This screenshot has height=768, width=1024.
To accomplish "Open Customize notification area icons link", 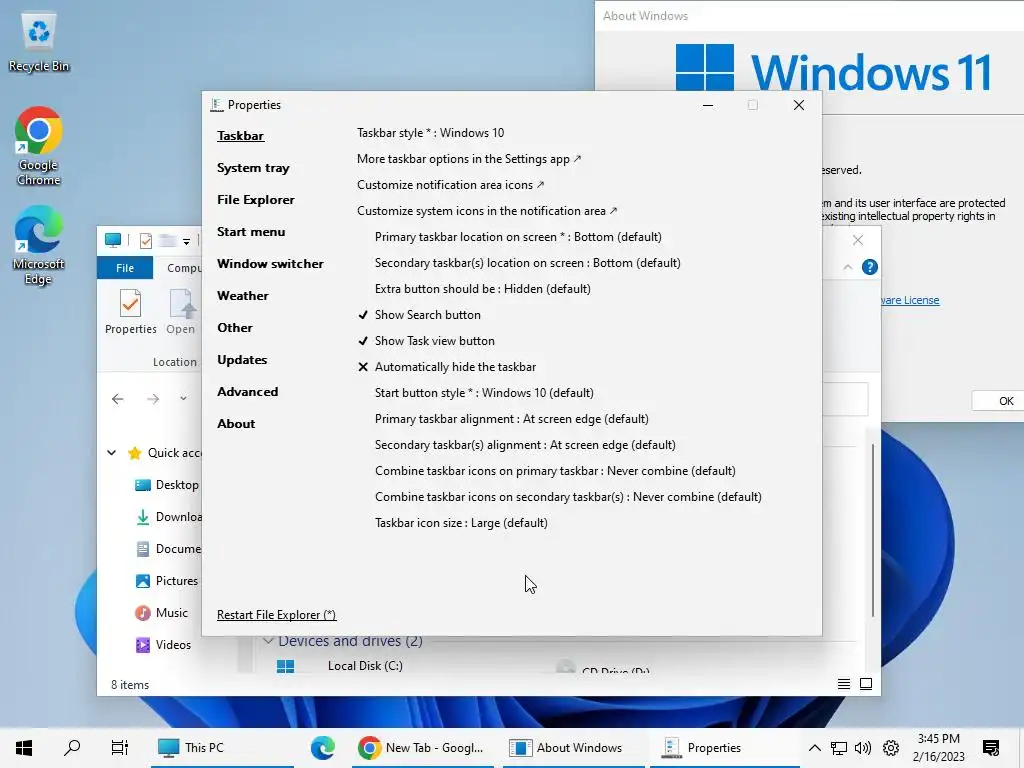I will (x=451, y=185).
